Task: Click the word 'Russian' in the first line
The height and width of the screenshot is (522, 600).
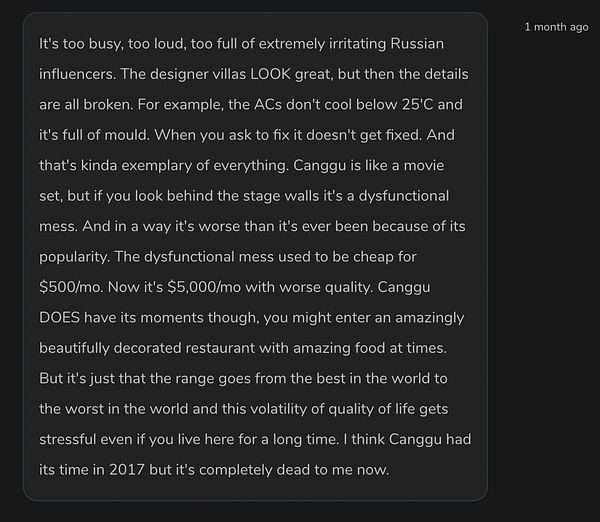Action: coord(417,44)
